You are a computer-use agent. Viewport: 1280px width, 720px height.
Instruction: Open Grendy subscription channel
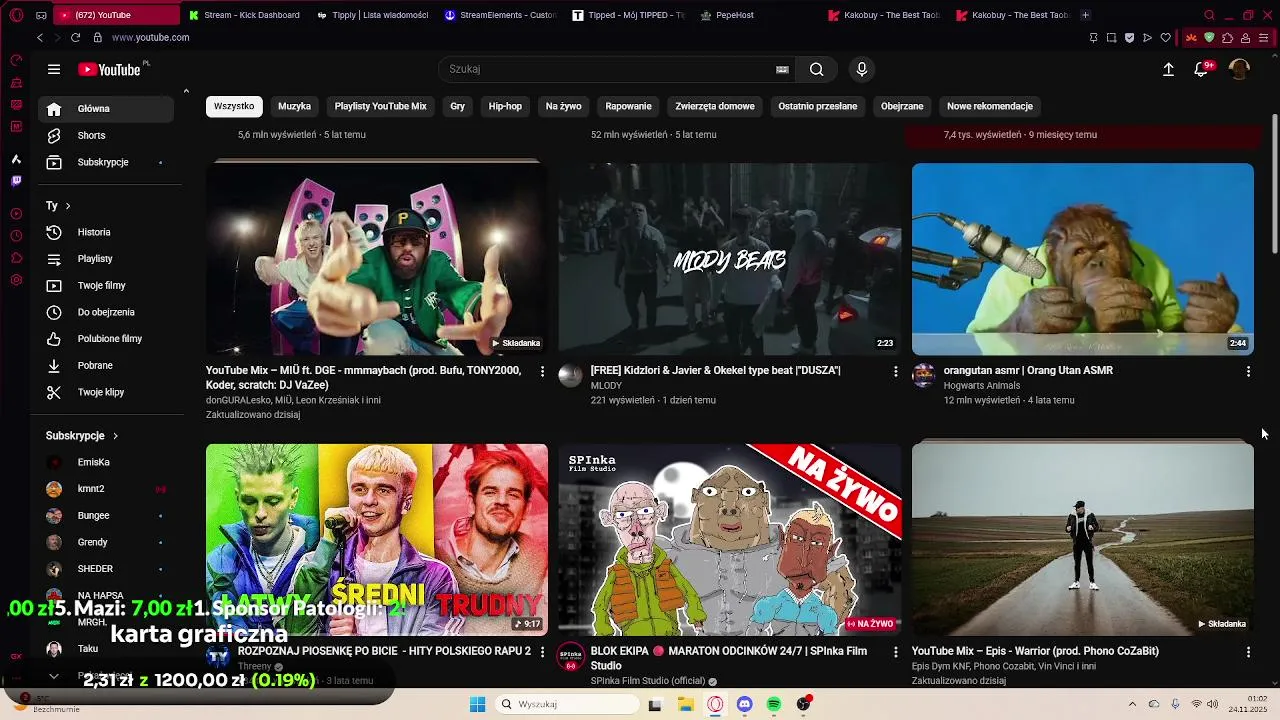click(106, 542)
